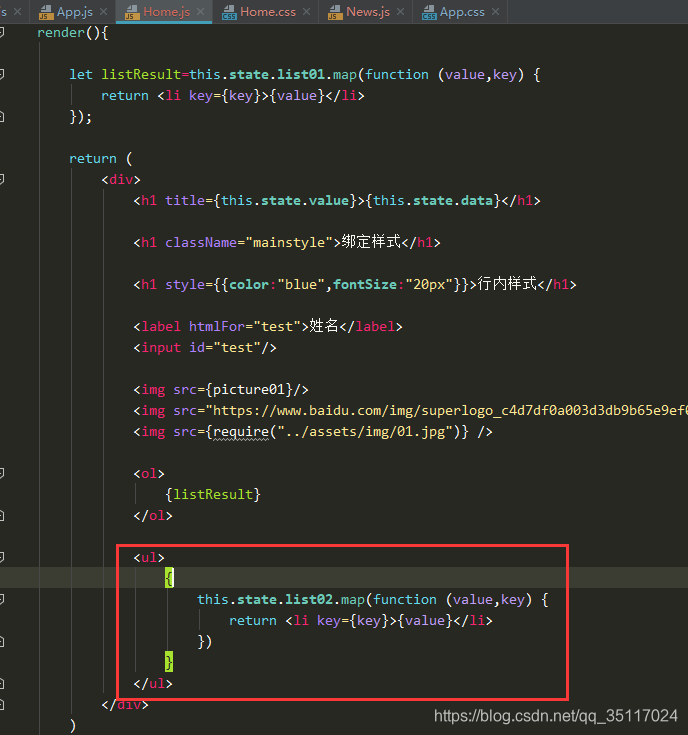Click the JS file icon on News.js tab
The image size is (688, 735).
(335, 13)
